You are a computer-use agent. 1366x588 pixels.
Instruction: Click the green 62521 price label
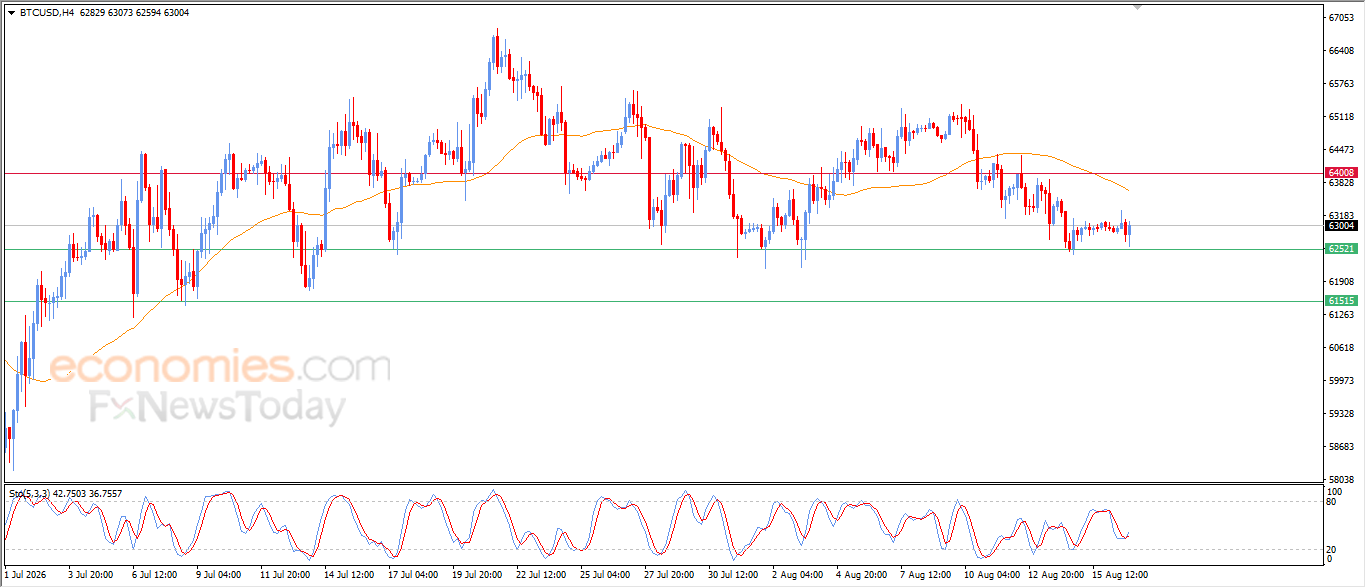1340,249
